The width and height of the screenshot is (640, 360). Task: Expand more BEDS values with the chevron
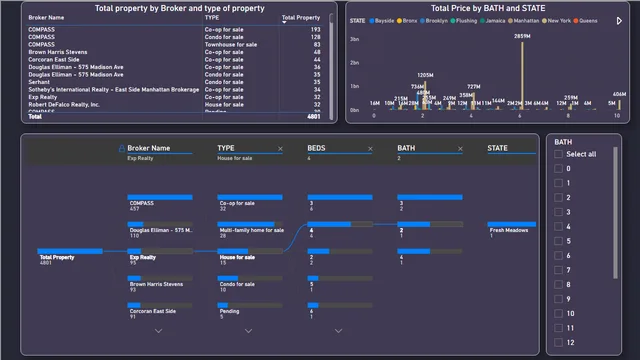[338, 331]
